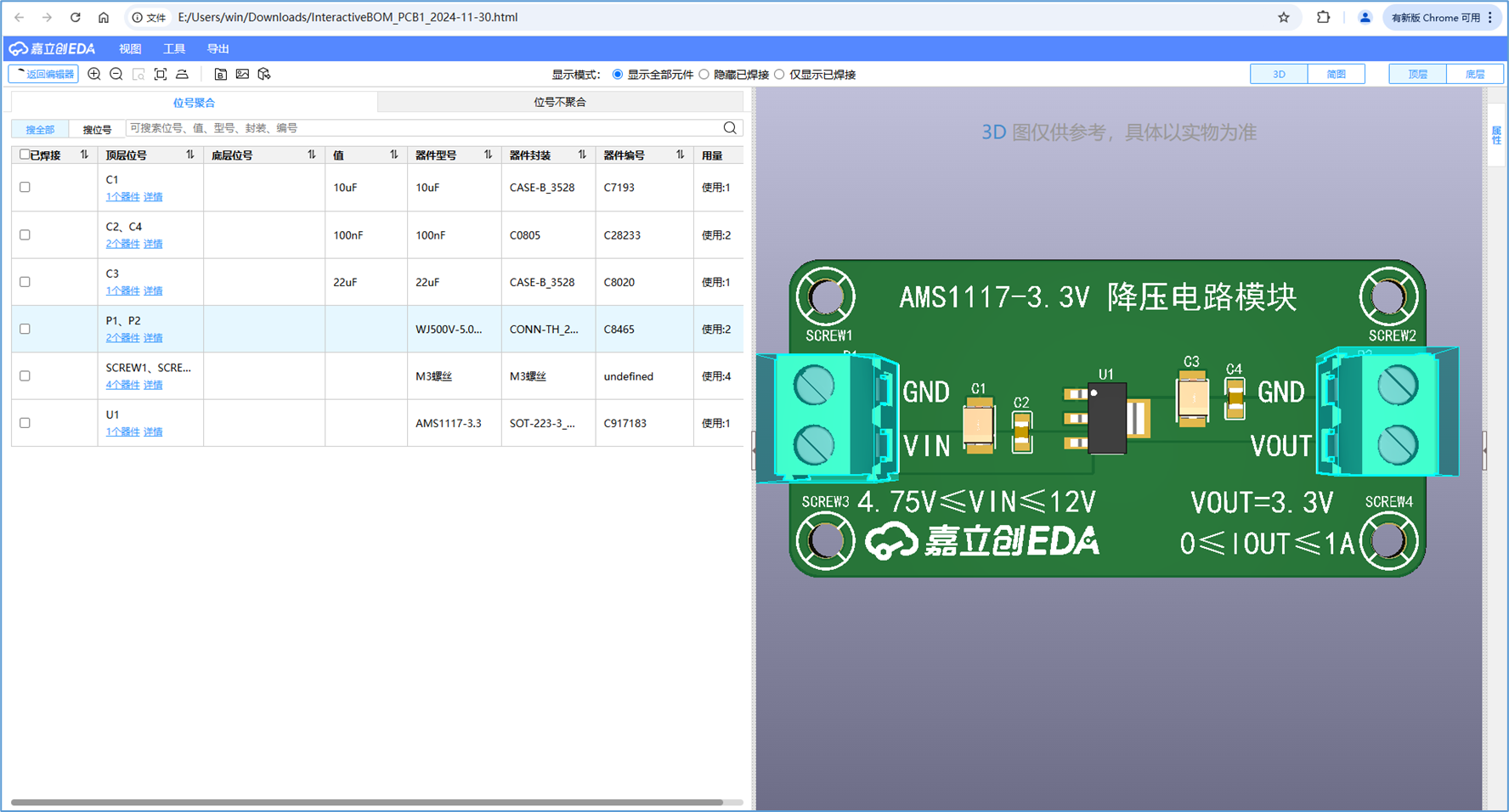The image size is (1509, 812).
Task: Click the browser forward arrow
Action: [48, 17]
